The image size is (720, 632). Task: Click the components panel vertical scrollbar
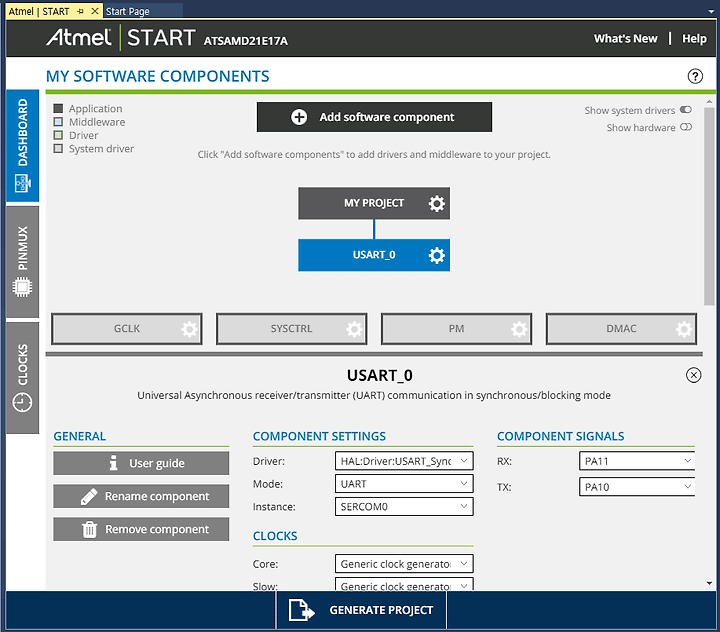pos(709,206)
